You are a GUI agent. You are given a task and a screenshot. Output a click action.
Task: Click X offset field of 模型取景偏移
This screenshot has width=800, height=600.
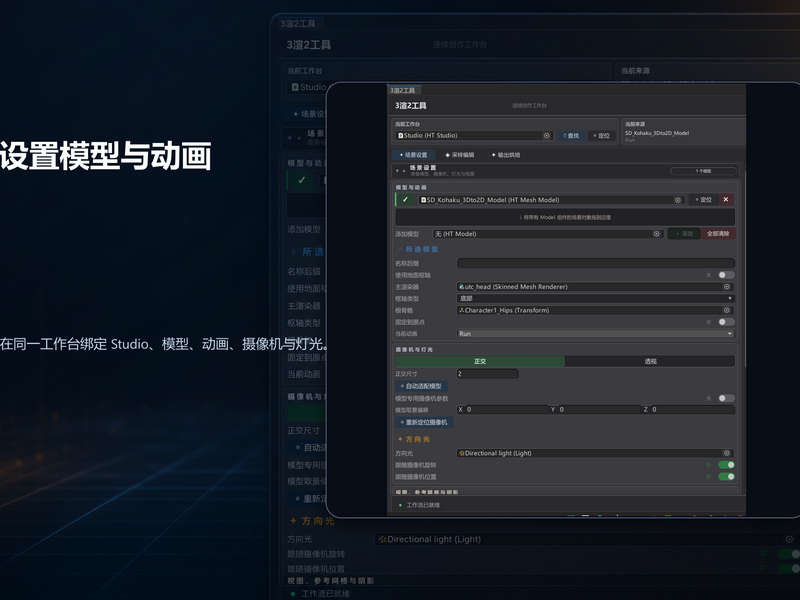click(507, 410)
